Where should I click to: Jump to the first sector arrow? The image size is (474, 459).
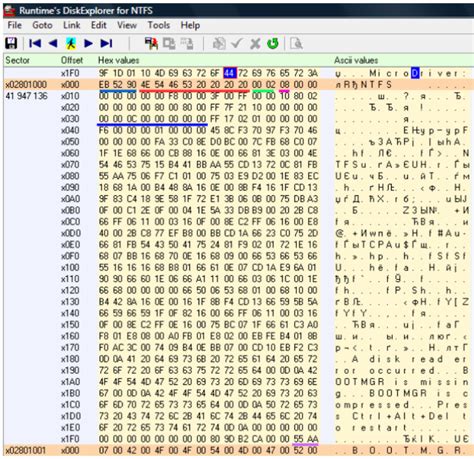(x=35, y=43)
